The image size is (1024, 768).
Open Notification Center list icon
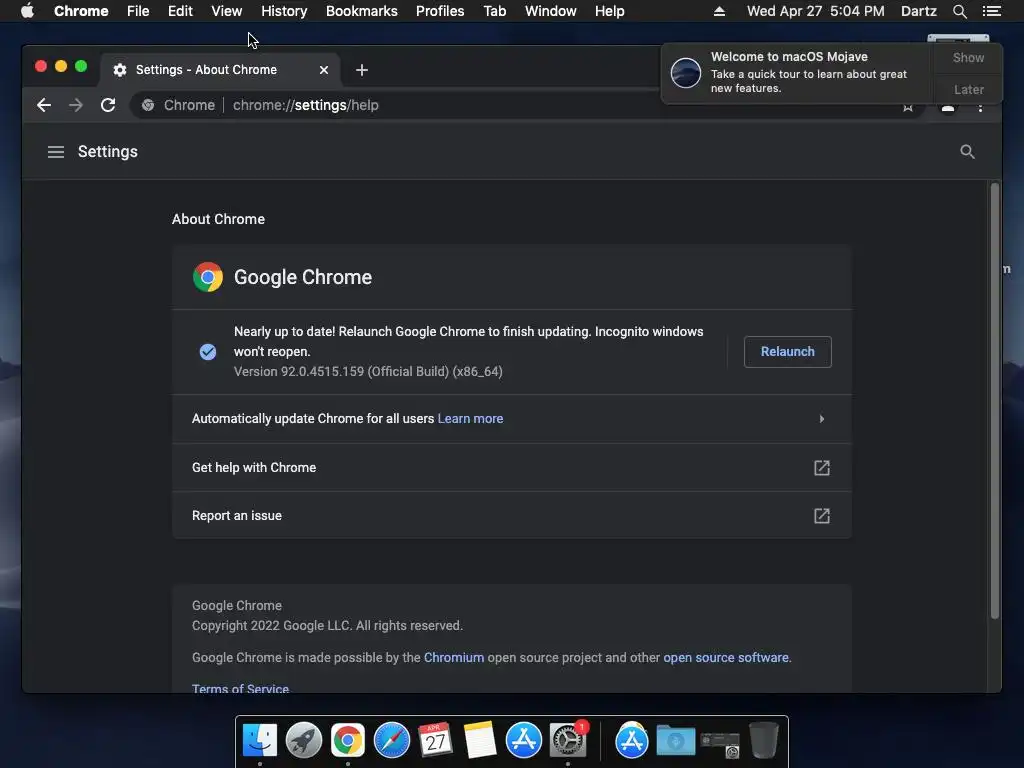pos(991,11)
